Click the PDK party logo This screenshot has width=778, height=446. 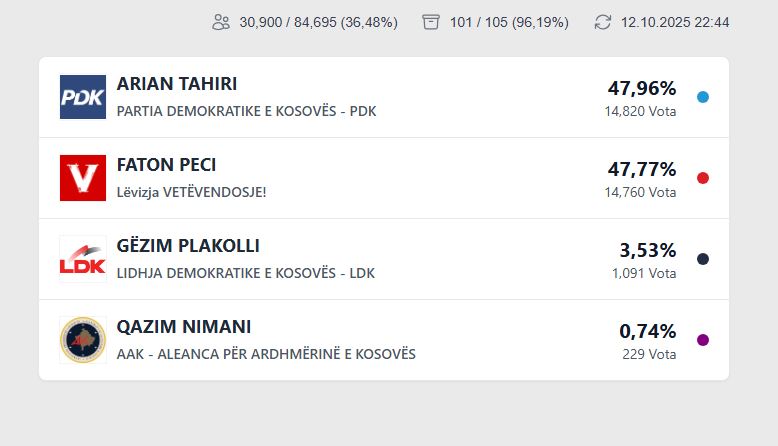(83, 97)
